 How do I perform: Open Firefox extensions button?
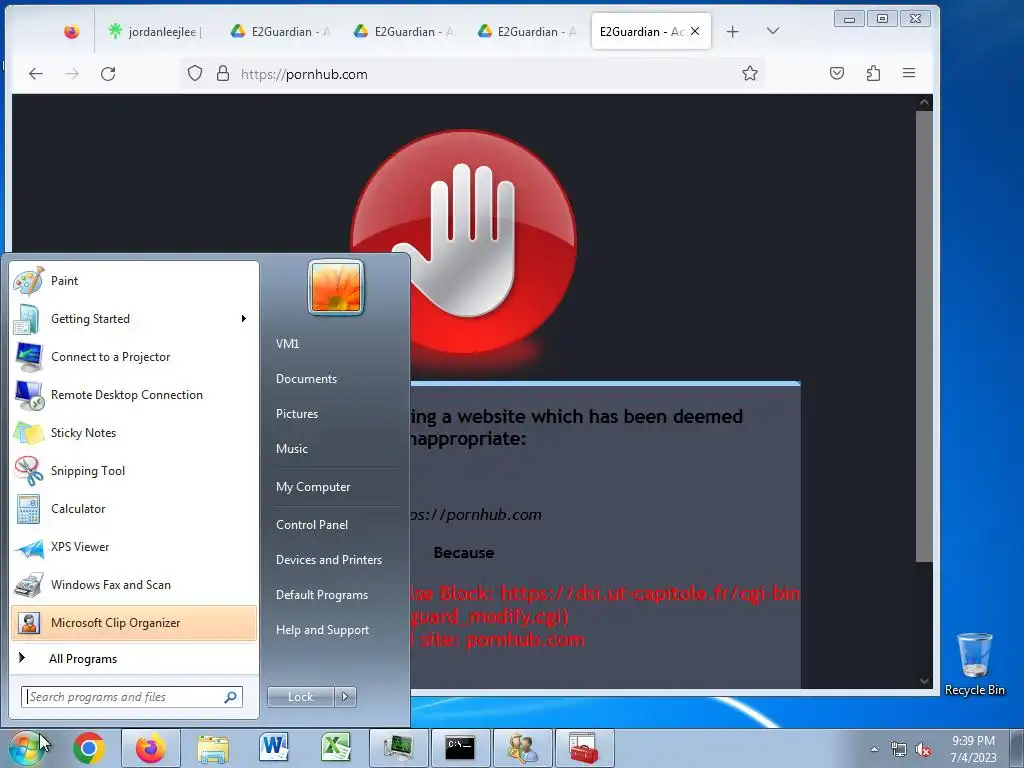[873, 73]
